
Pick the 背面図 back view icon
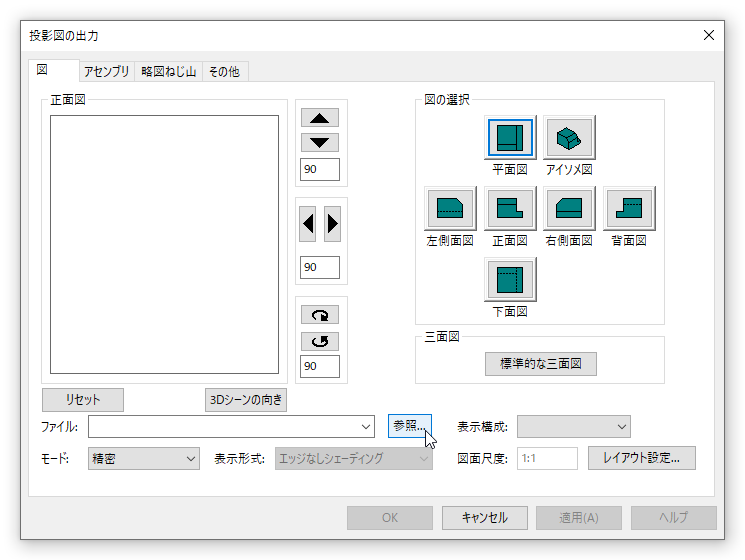629,209
